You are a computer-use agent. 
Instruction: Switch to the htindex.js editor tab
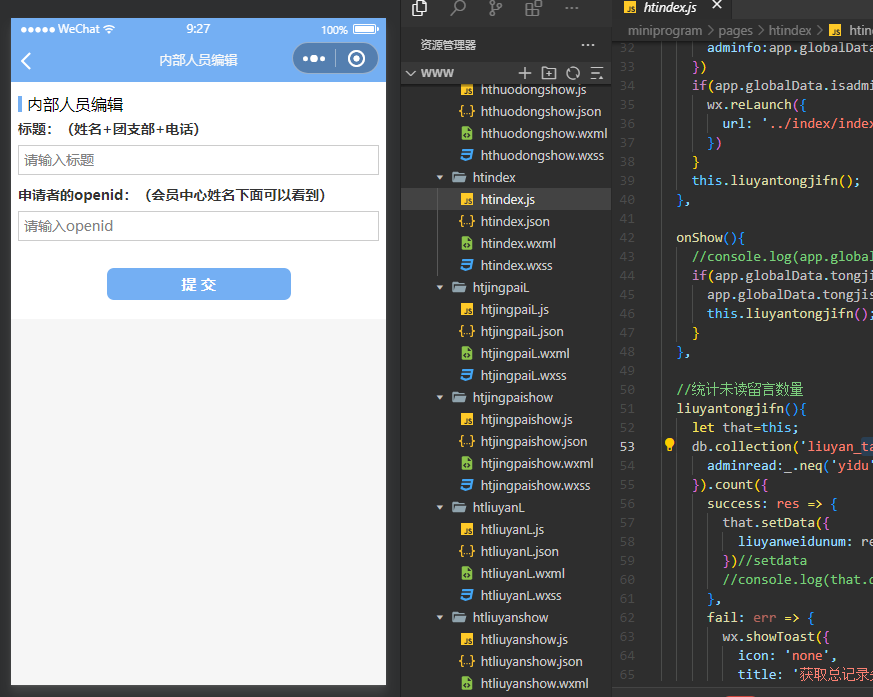(x=670, y=7)
